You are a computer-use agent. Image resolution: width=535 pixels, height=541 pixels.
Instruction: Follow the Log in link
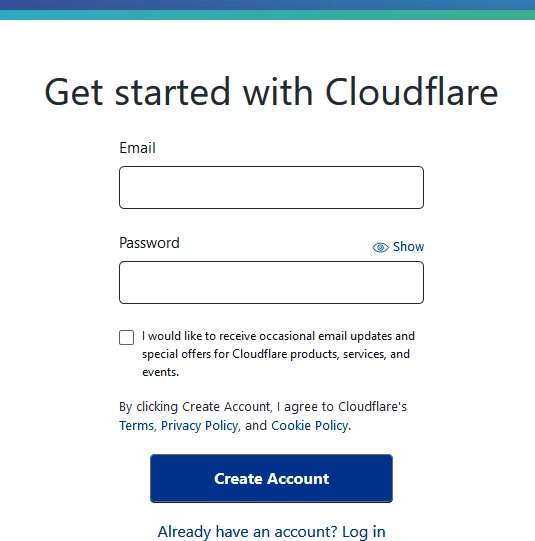[x=364, y=532]
